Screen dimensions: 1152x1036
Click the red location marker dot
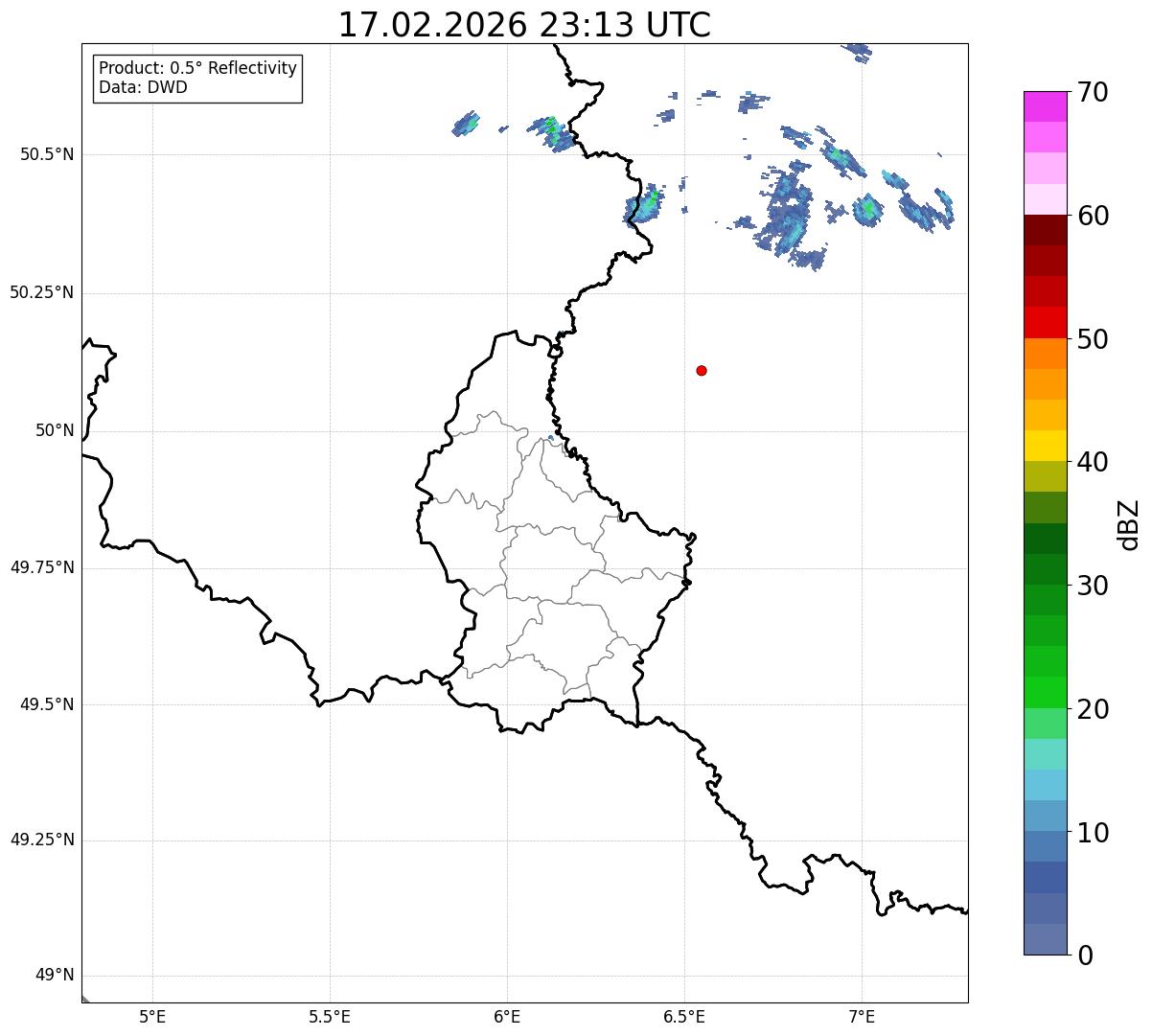click(702, 370)
